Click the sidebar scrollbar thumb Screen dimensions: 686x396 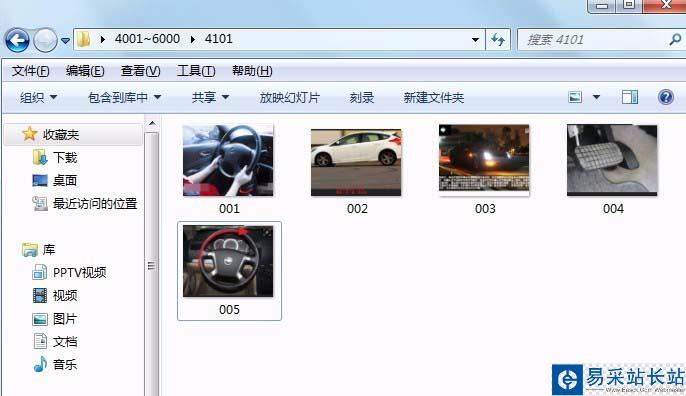click(x=152, y=264)
